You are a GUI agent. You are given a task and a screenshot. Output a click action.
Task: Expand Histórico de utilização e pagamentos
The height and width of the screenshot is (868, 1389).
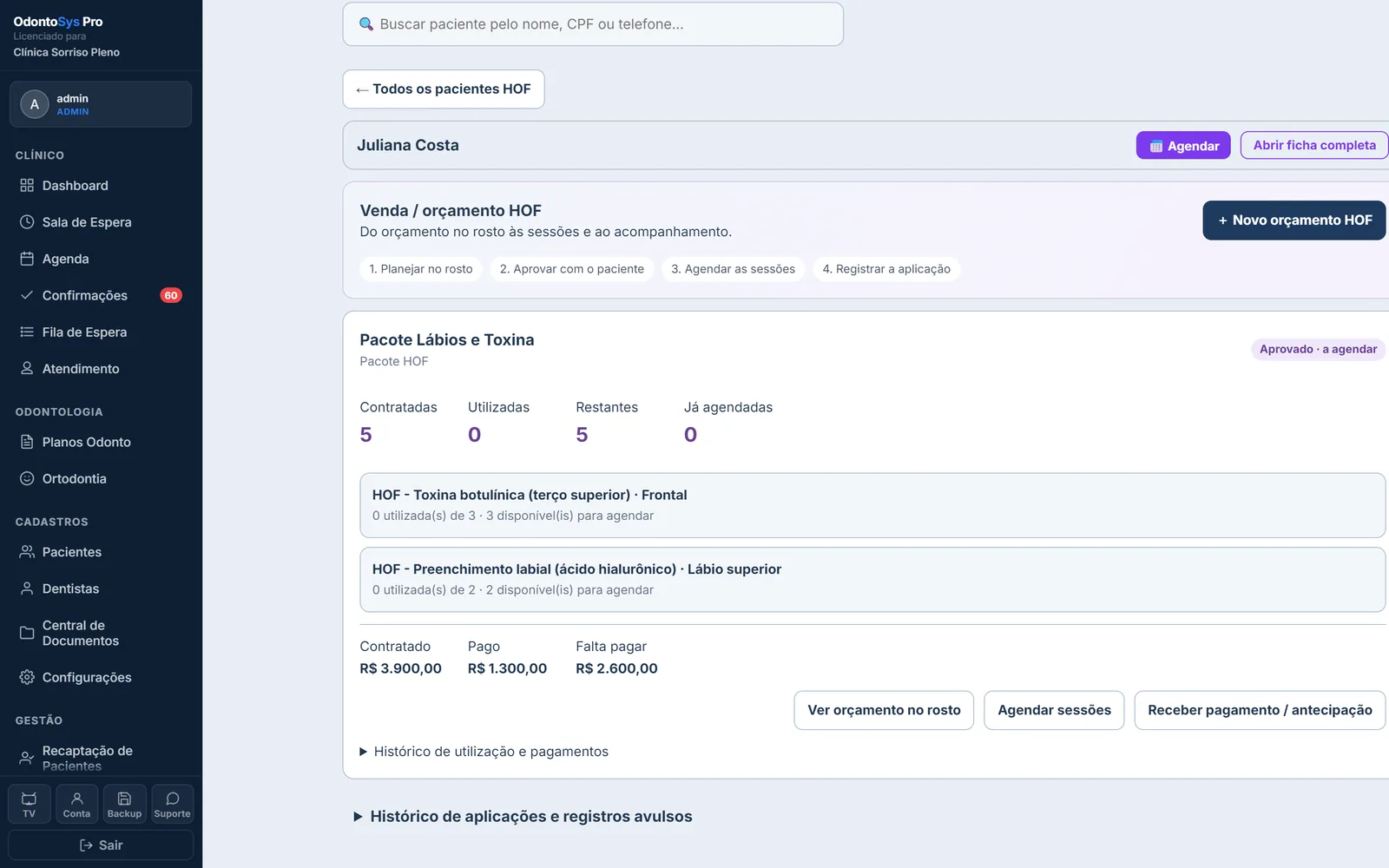(x=484, y=752)
